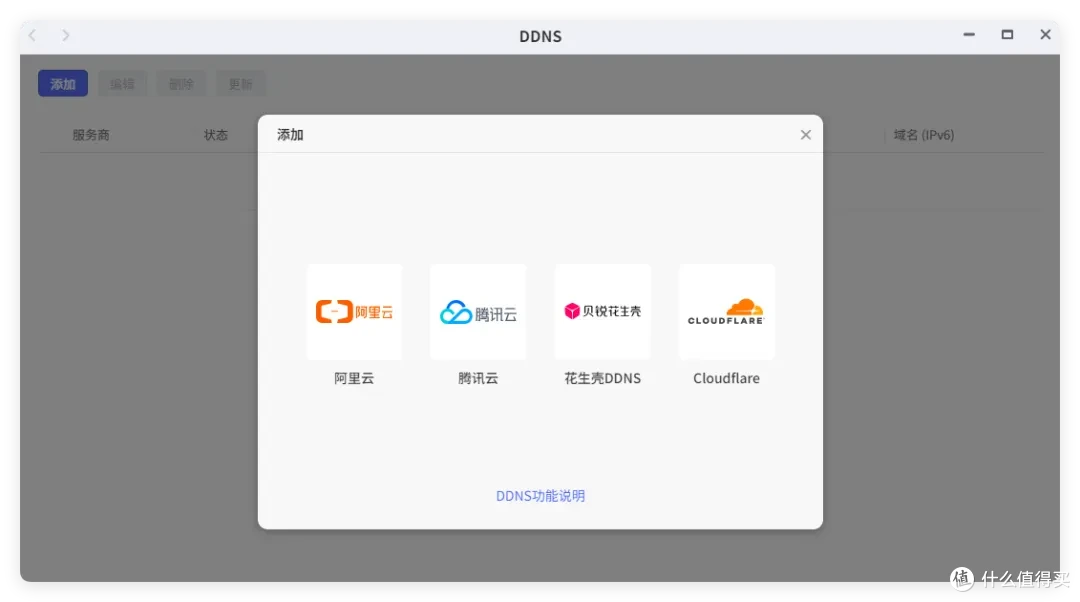Open the DDNS功能说明 link
Screen dimensions: 1080x602
[x=541, y=496]
